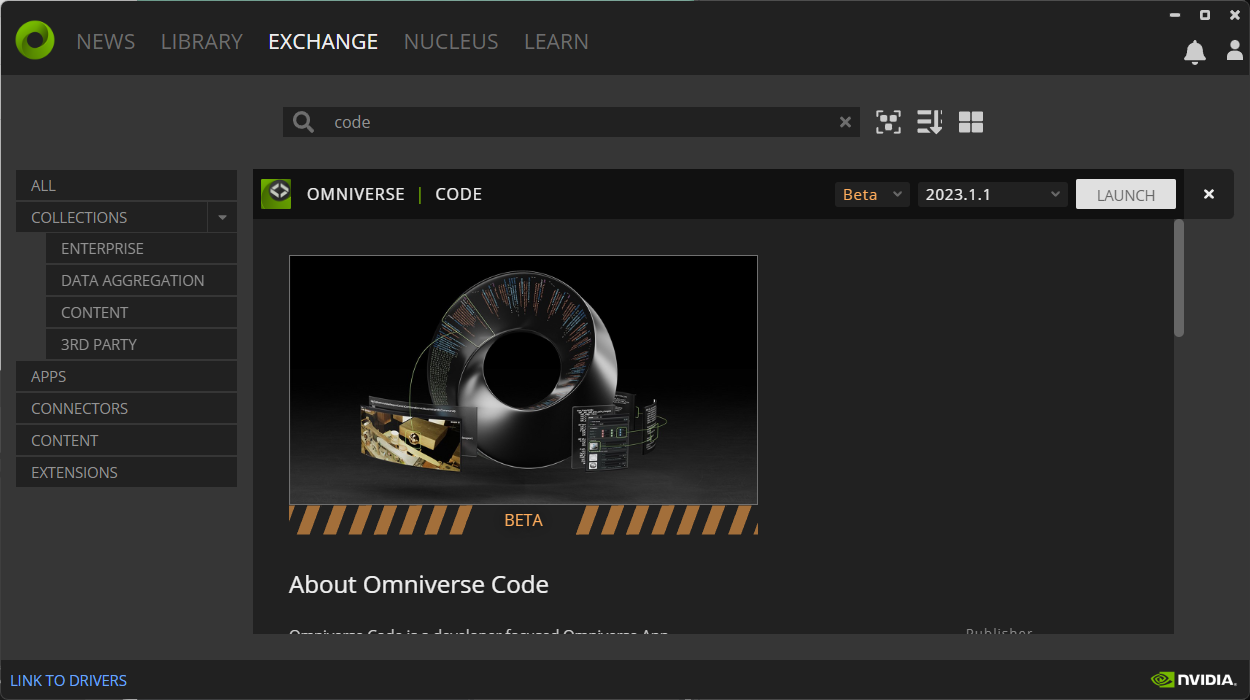Open the notifications bell
Screen dimensions: 1250x700
pos(1195,52)
